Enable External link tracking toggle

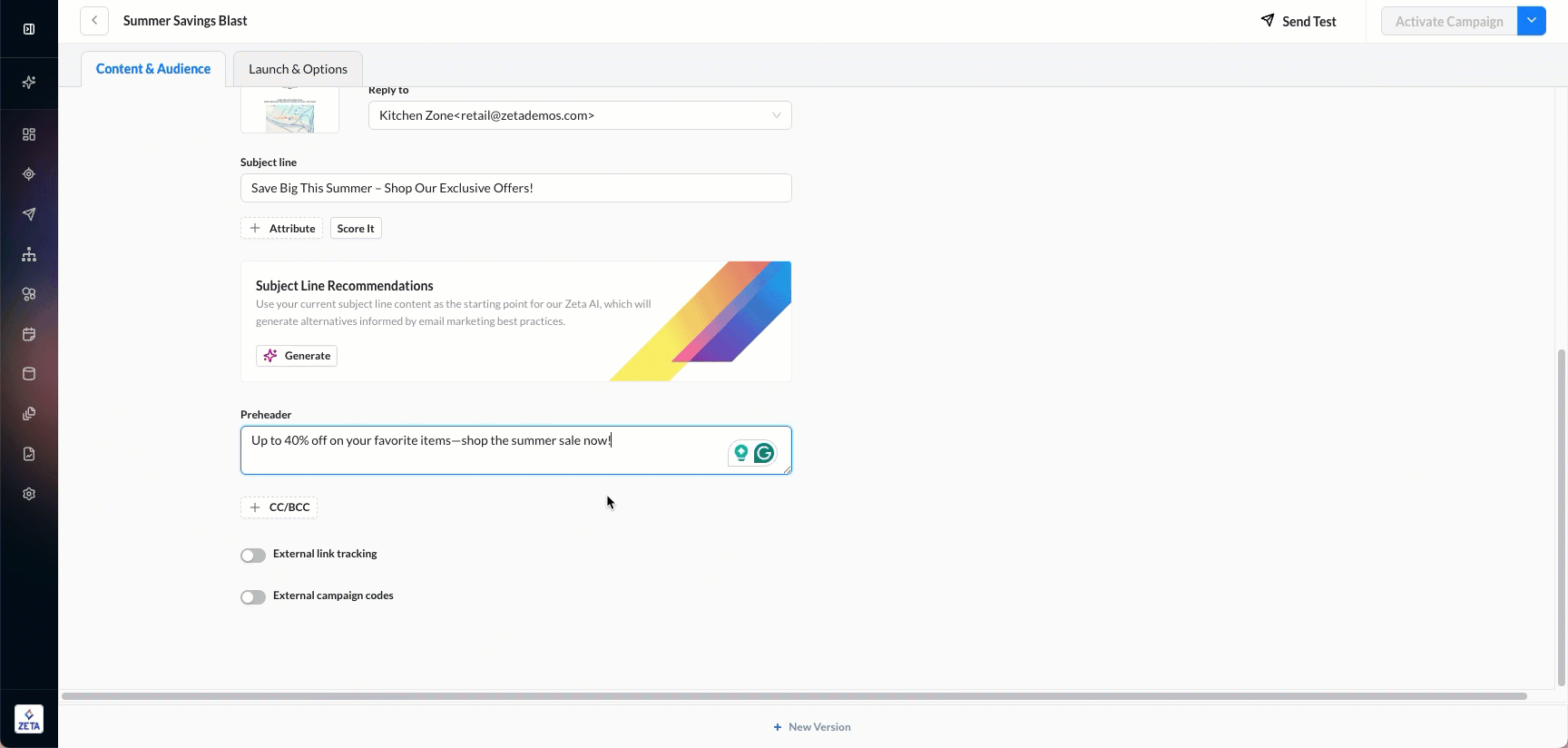coord(253,556)
